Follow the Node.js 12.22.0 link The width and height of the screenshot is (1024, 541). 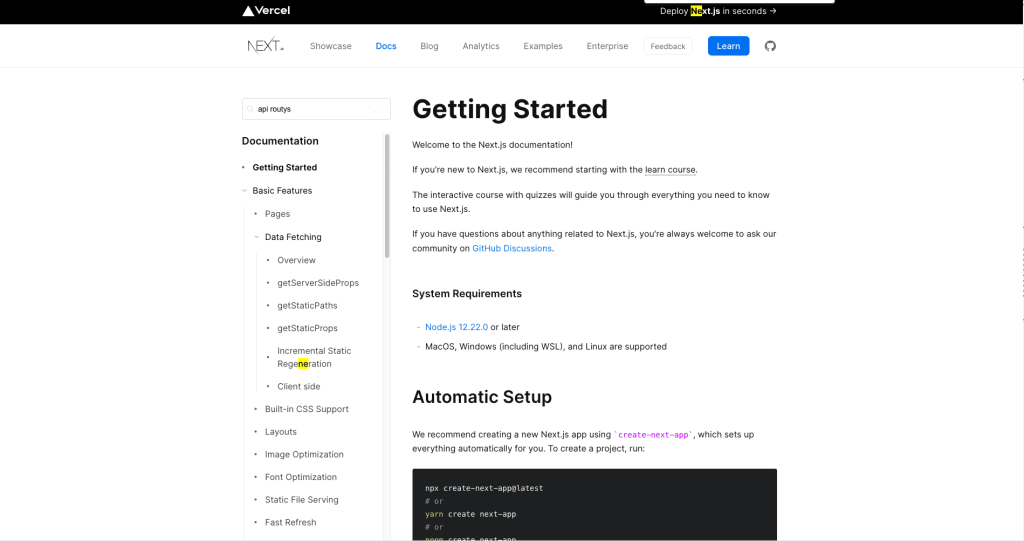tap(456, 327)
